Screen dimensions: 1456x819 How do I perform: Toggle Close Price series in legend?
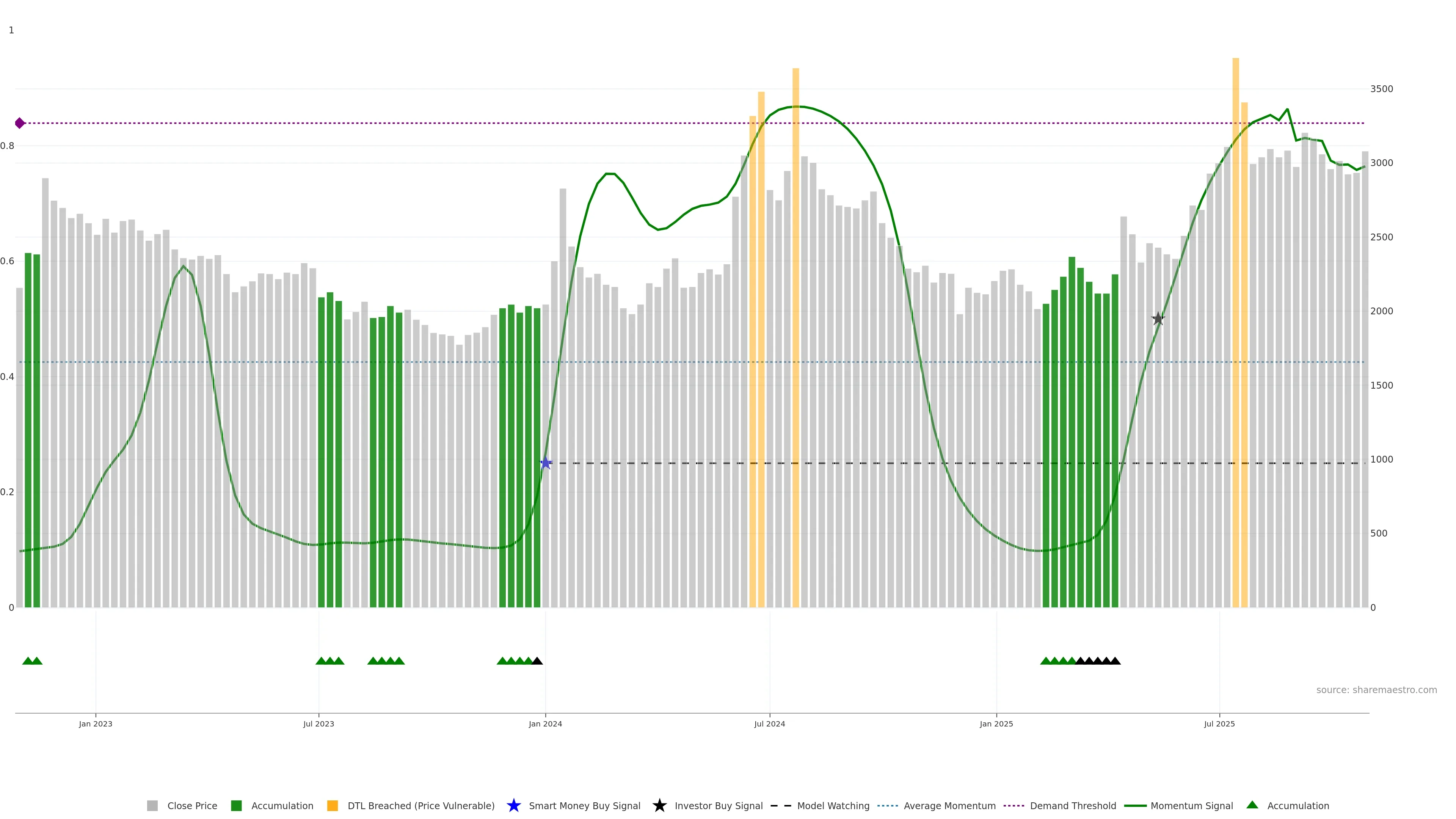coord(191,805)
